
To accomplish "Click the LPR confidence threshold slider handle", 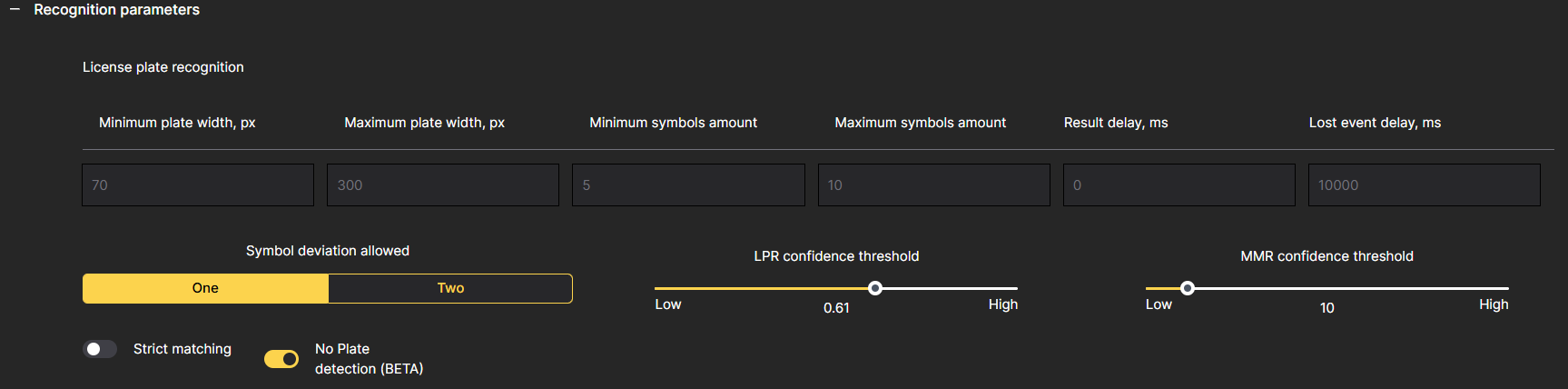I will [875, 288].
